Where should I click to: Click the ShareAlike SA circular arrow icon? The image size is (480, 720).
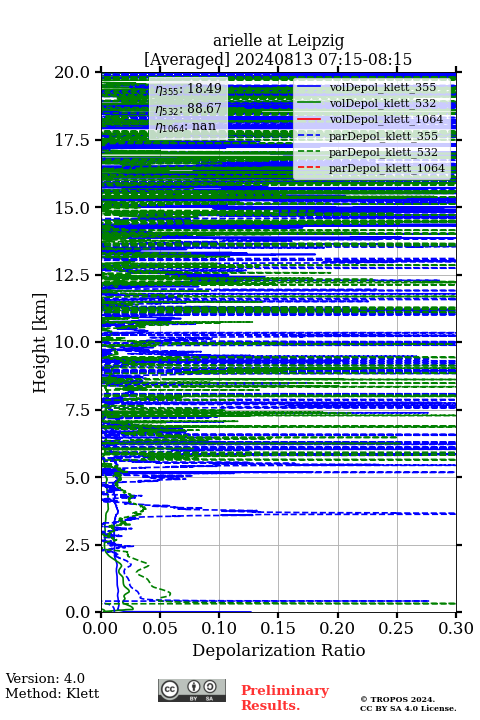tap(209, 687)
